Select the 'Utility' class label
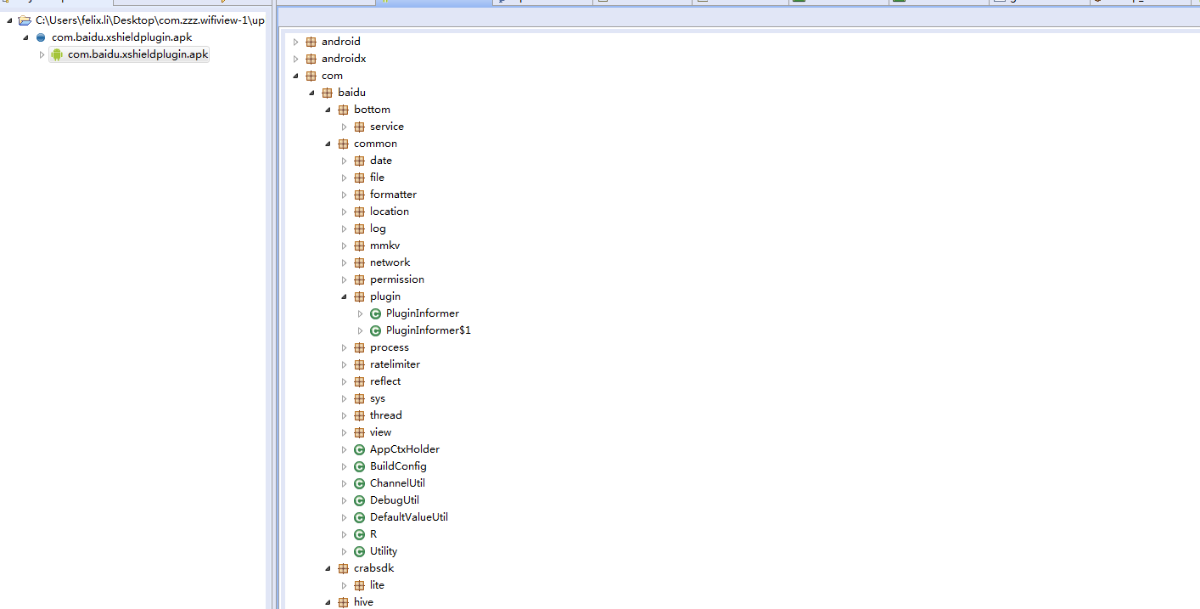The width and height of the screenshot is (1200, 609). pos(383,552)
